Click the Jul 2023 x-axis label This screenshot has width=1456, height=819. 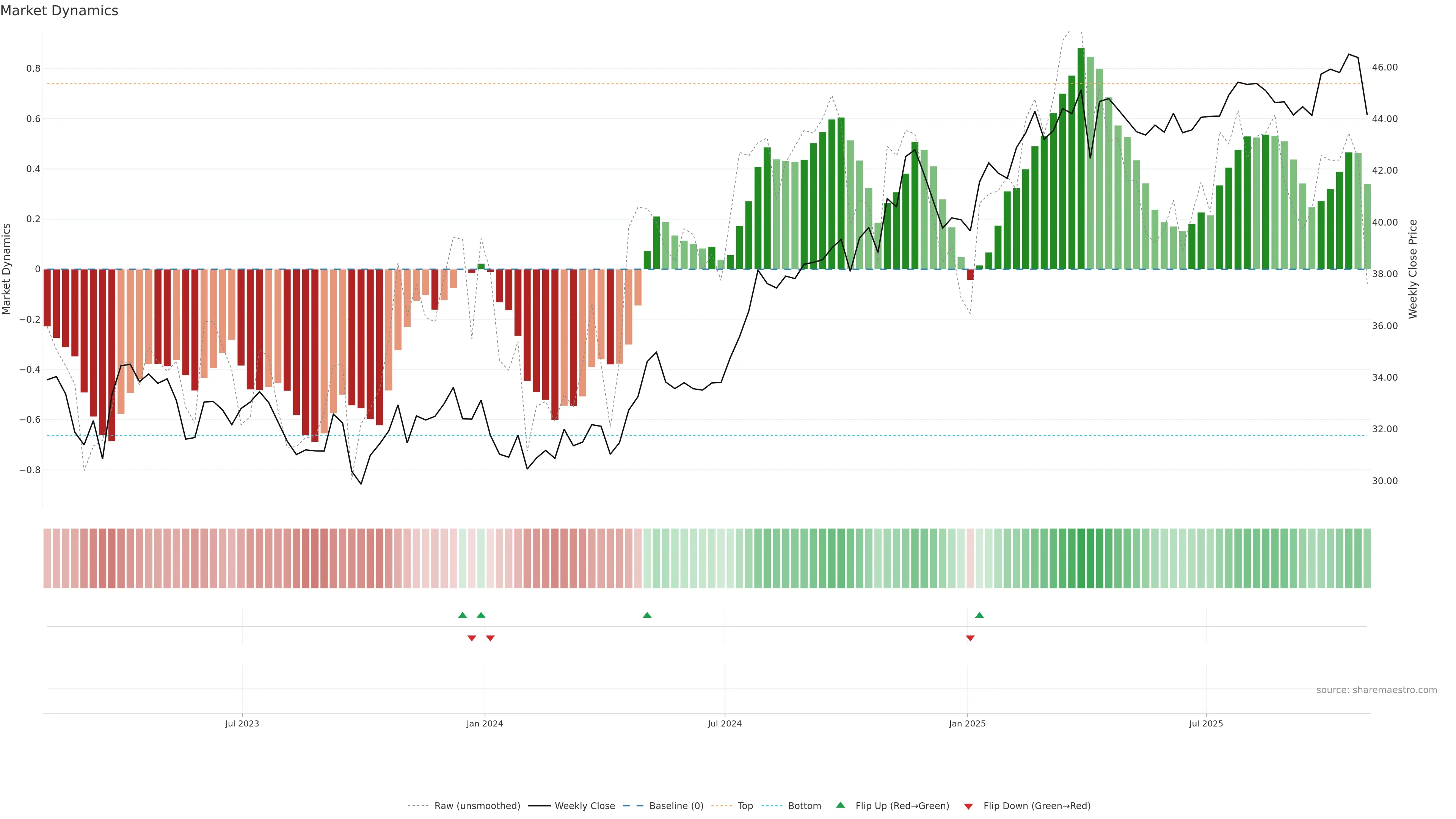(242, 723)
